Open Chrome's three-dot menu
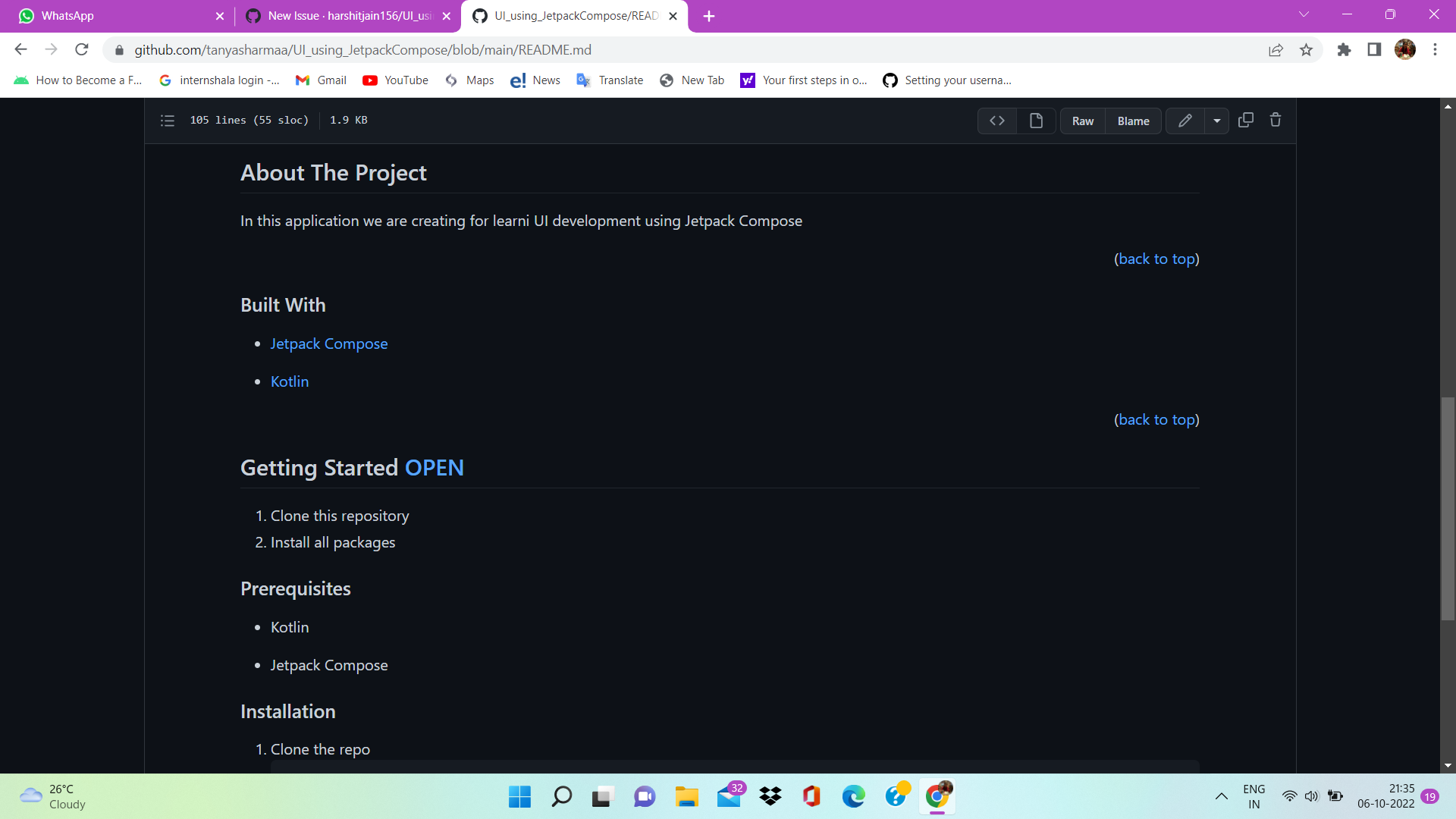This screenshot has height=819, width=1456. (1435, 49)
